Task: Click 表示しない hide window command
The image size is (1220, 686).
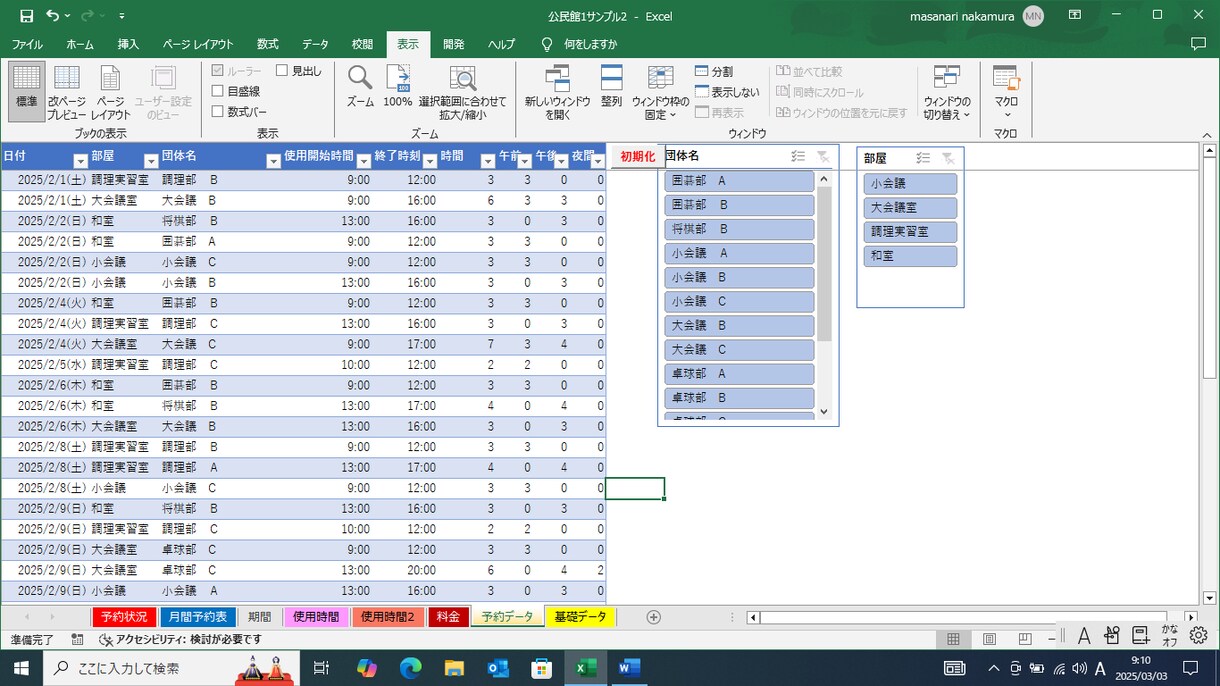Action: click(x=727, y=92)
